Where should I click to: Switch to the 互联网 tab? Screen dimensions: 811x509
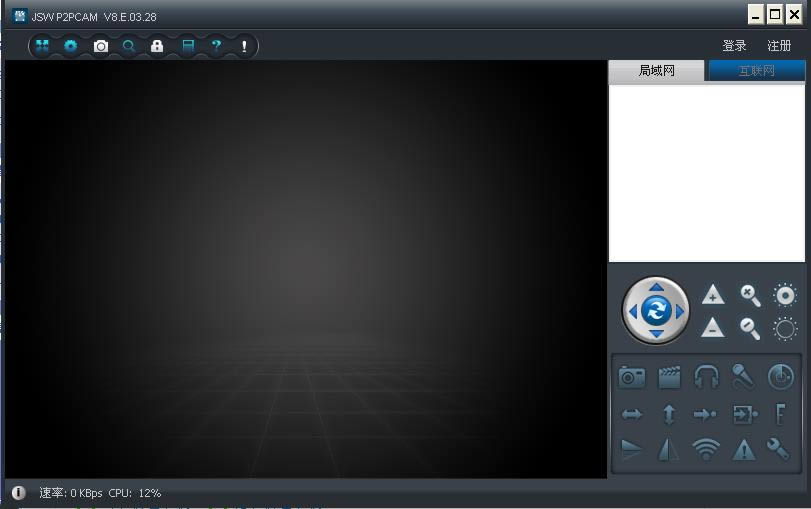click(x=756, y=71)
